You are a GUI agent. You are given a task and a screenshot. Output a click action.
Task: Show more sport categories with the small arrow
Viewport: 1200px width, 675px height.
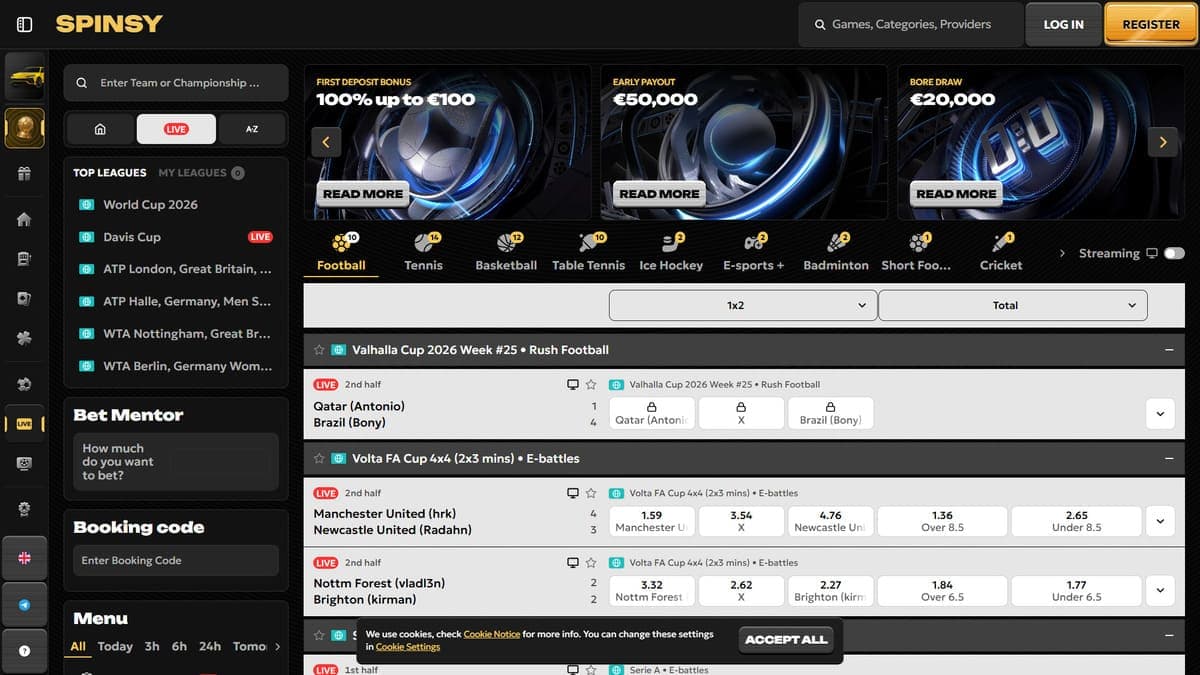[x=1062, y=253]
